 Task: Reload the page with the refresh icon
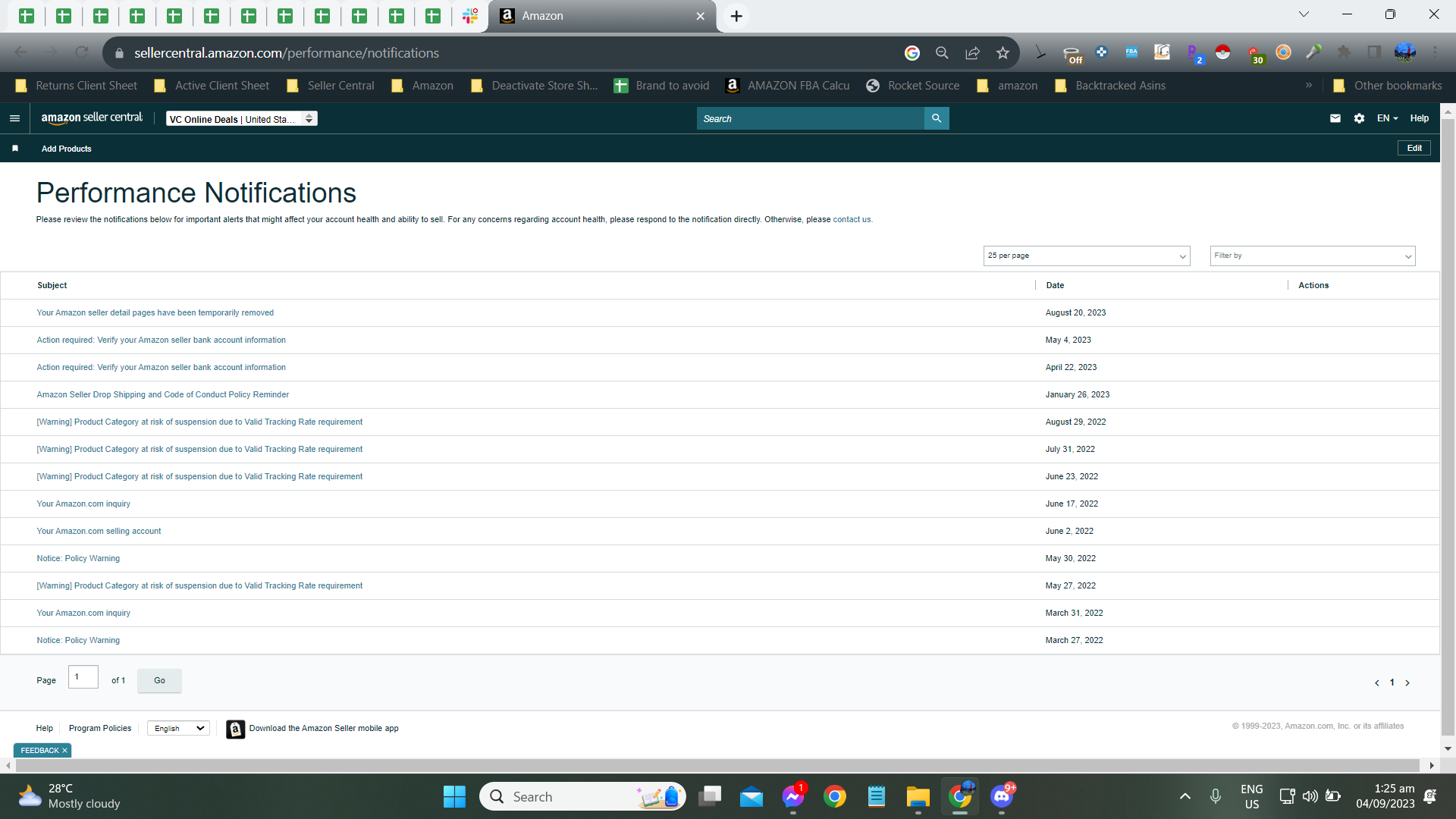[82, 53]
